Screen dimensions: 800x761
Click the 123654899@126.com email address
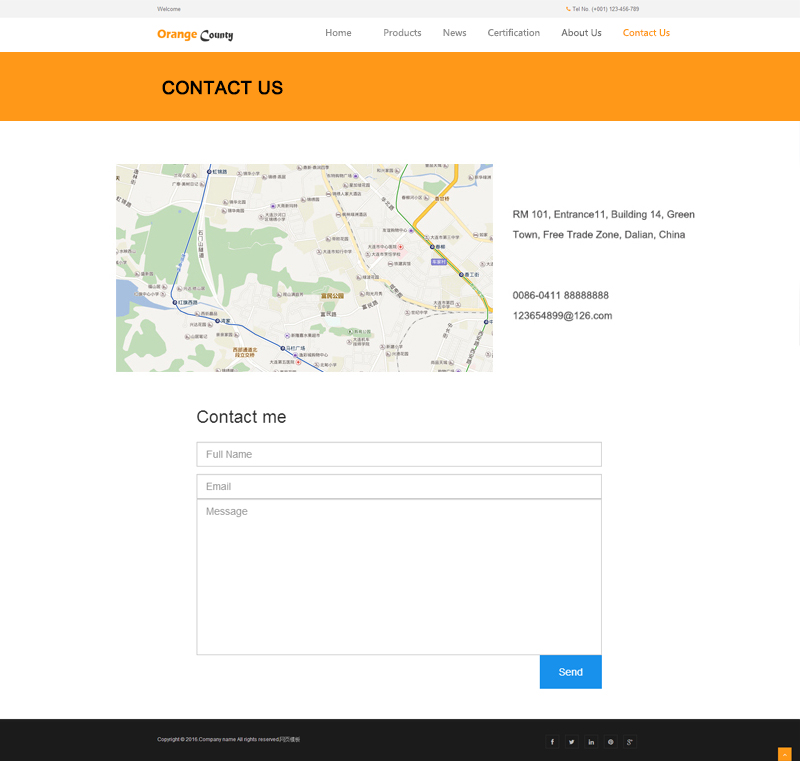[x=562, y=316]
